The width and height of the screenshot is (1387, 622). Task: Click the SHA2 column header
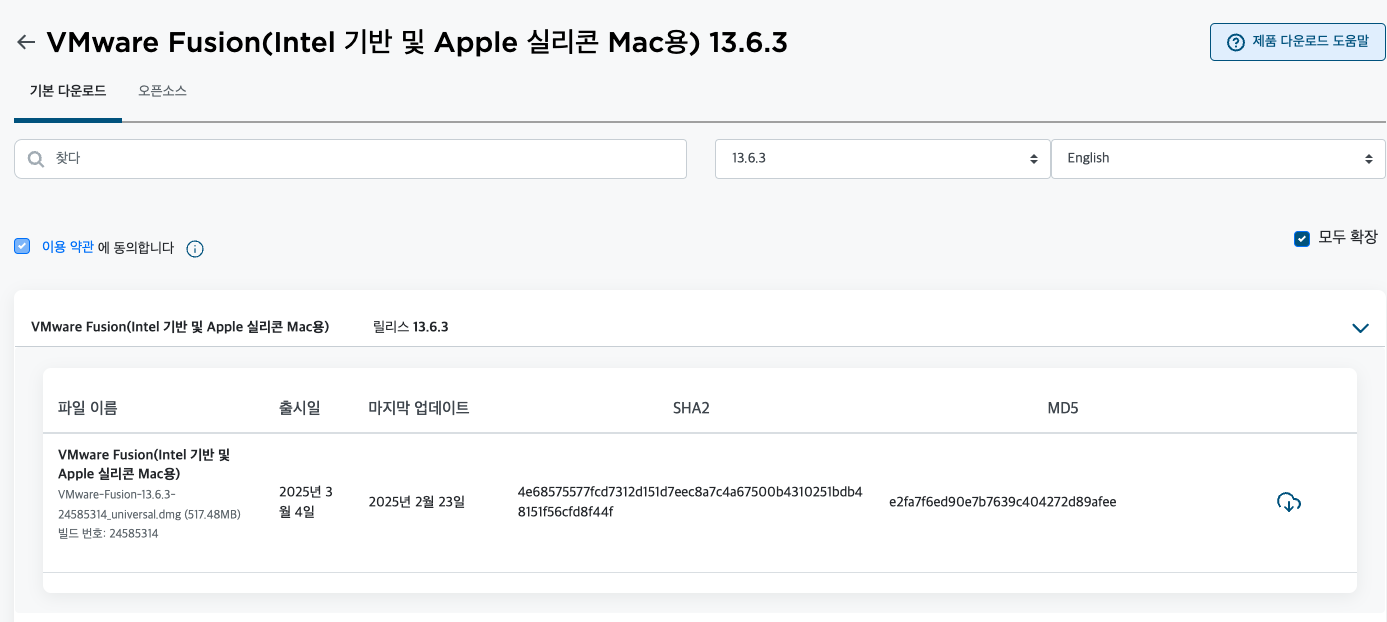point(691,408)
